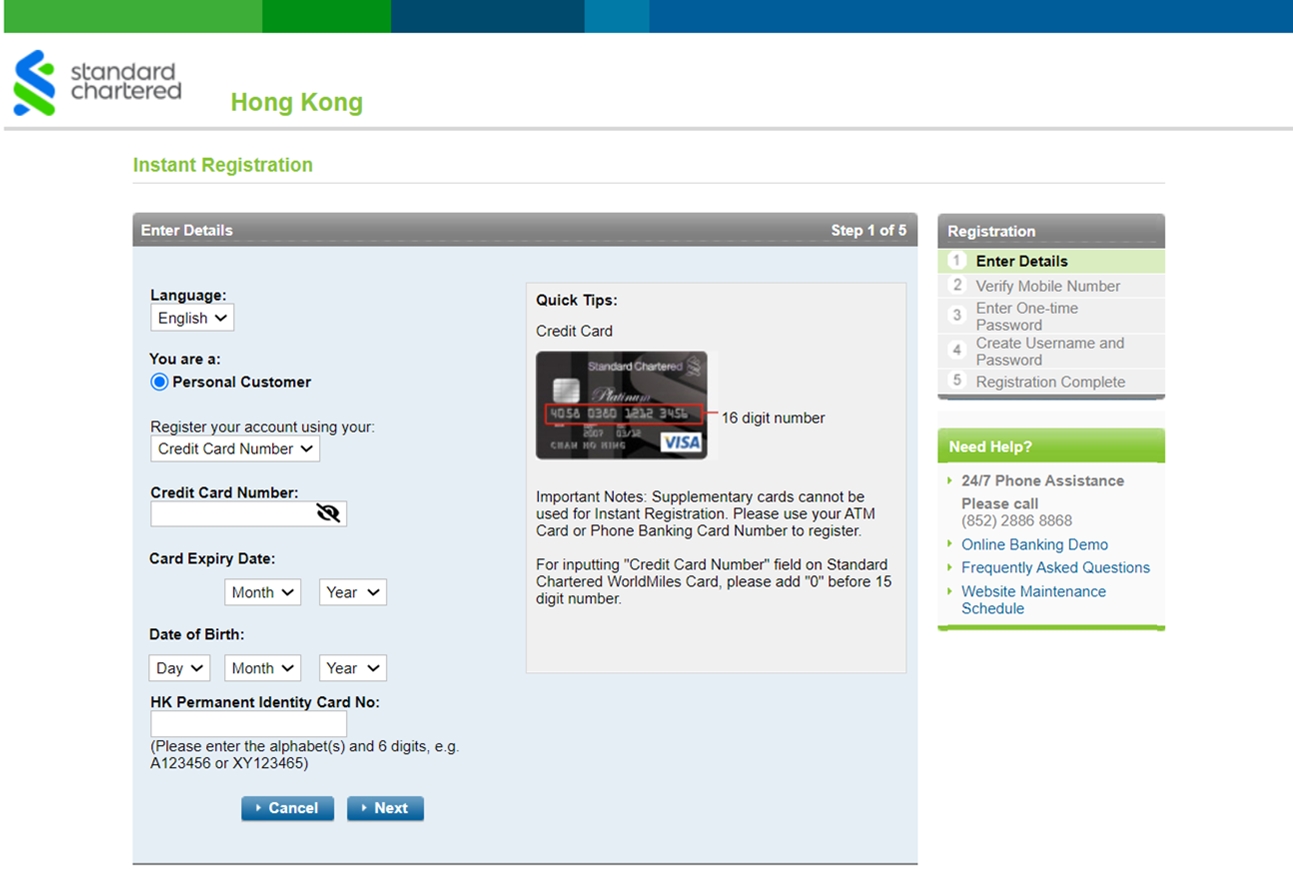Click the Standard Chartered logo
The height and width of the screenshot is (885, 1293).
coord(98,83)
